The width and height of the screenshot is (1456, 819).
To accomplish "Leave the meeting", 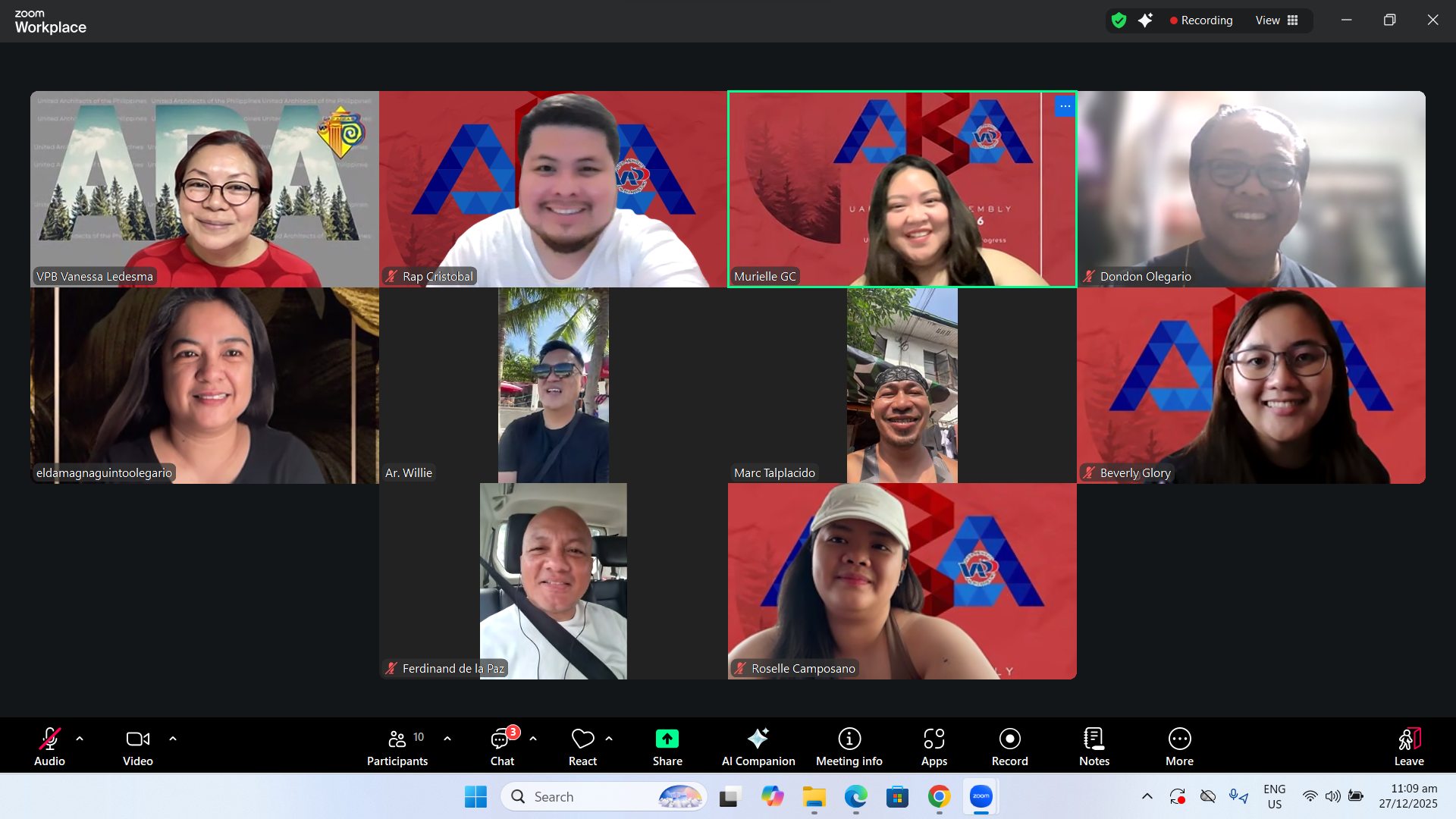I will pyautogui.click(x=1409, y=747).
